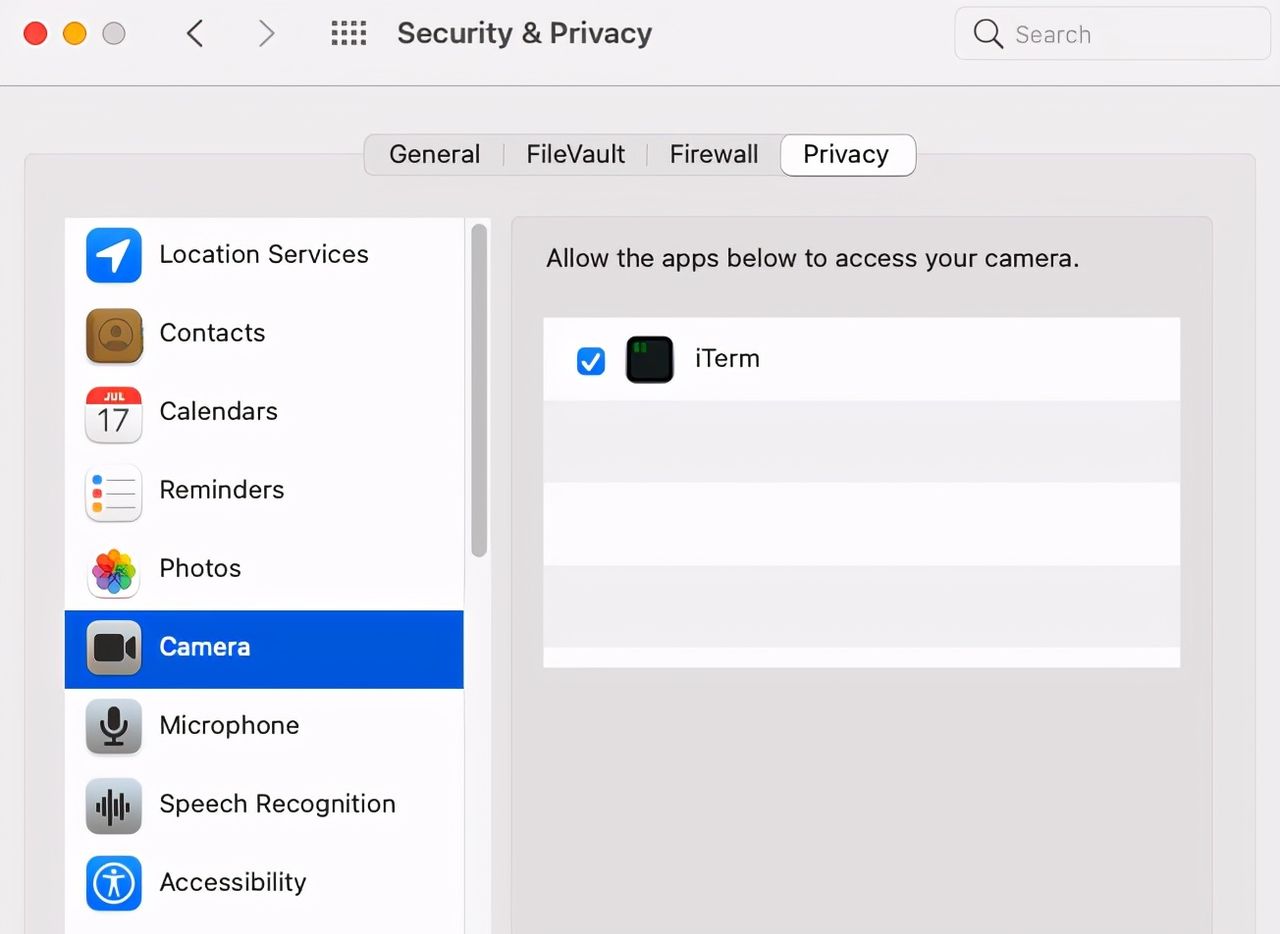Open Speech Recognition waveform icon
The height and width of the screenshot is (934, 1280).
pos(113,805)
